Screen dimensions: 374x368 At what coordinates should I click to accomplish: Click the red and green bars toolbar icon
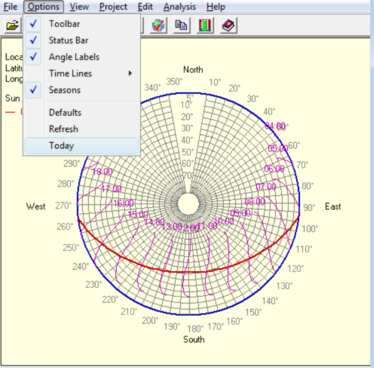pos(205,25)
